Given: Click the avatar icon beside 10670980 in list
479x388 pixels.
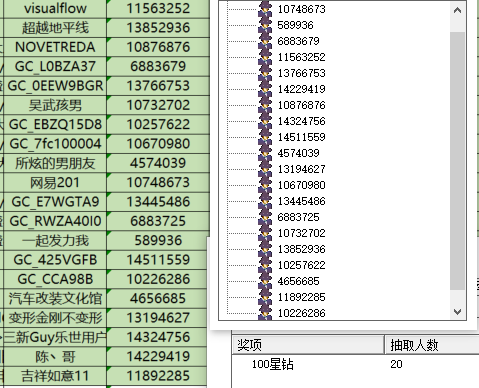Looking at the screenshot, I should [x=265, y=185].
